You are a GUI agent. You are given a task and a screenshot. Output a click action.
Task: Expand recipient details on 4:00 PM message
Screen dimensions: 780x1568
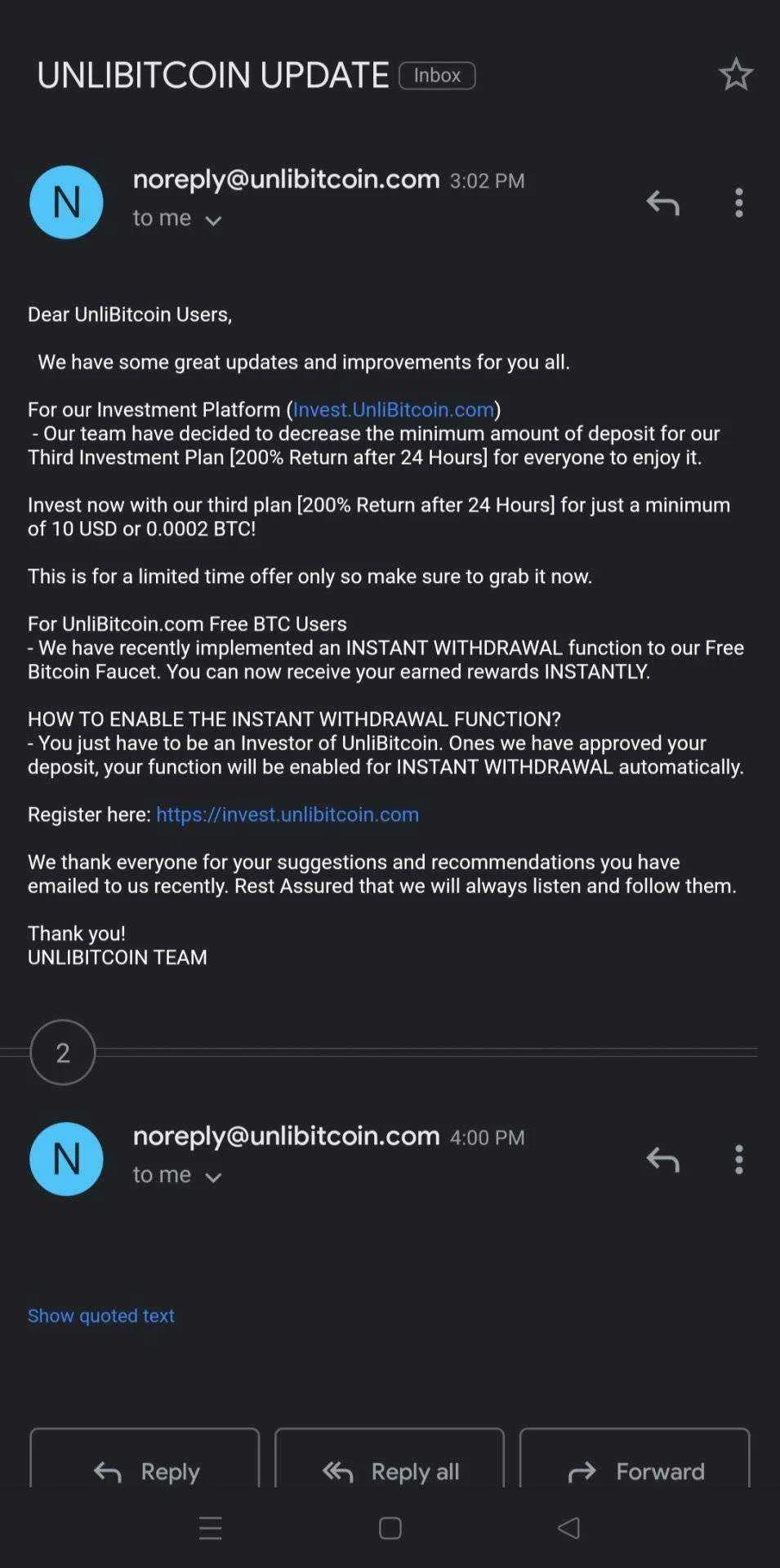(177, 1175)
